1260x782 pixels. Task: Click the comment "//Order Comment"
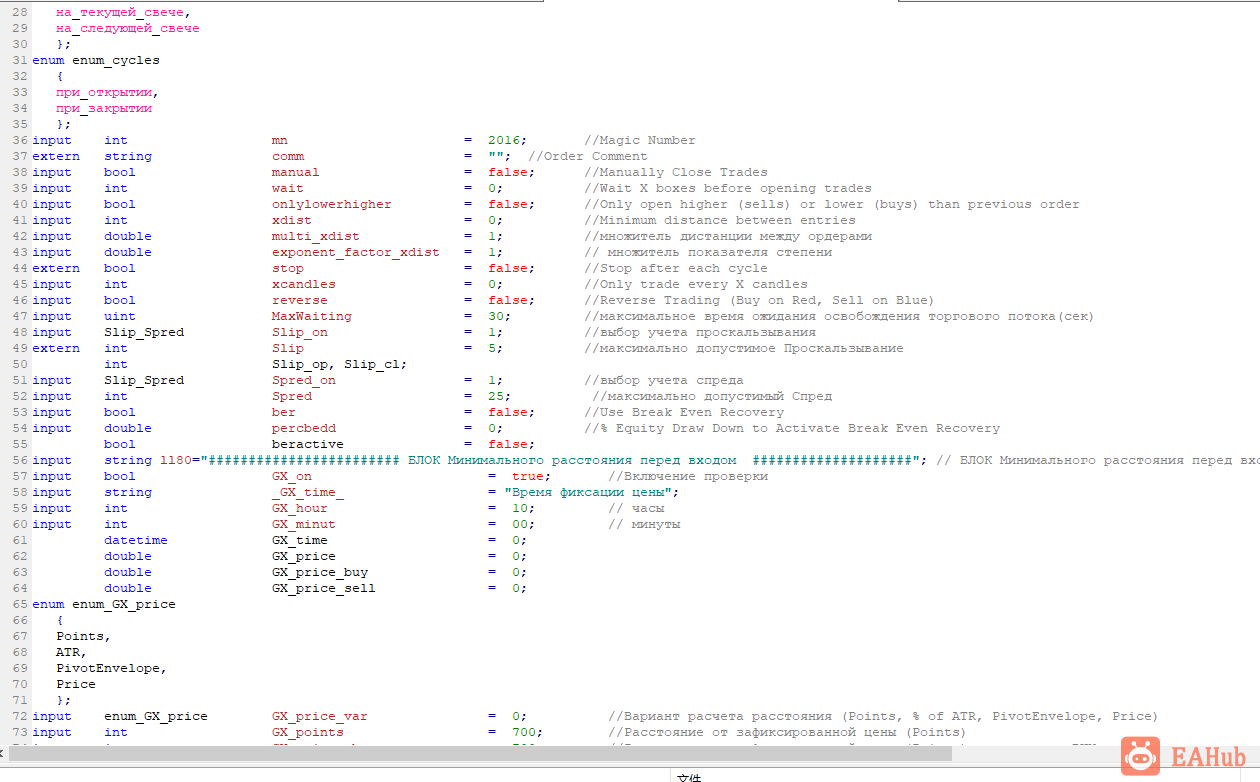pyautogui.click(x=588, y=156)
